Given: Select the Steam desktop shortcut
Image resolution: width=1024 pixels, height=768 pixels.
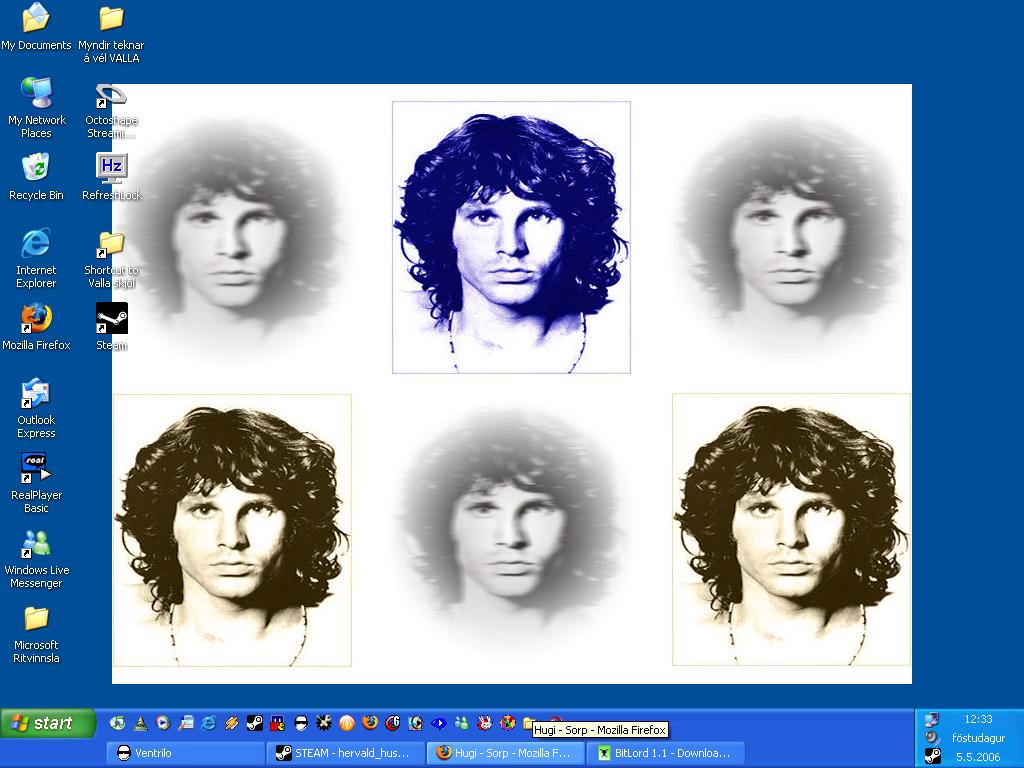Looking at the screenshot, I should [112, 327].
